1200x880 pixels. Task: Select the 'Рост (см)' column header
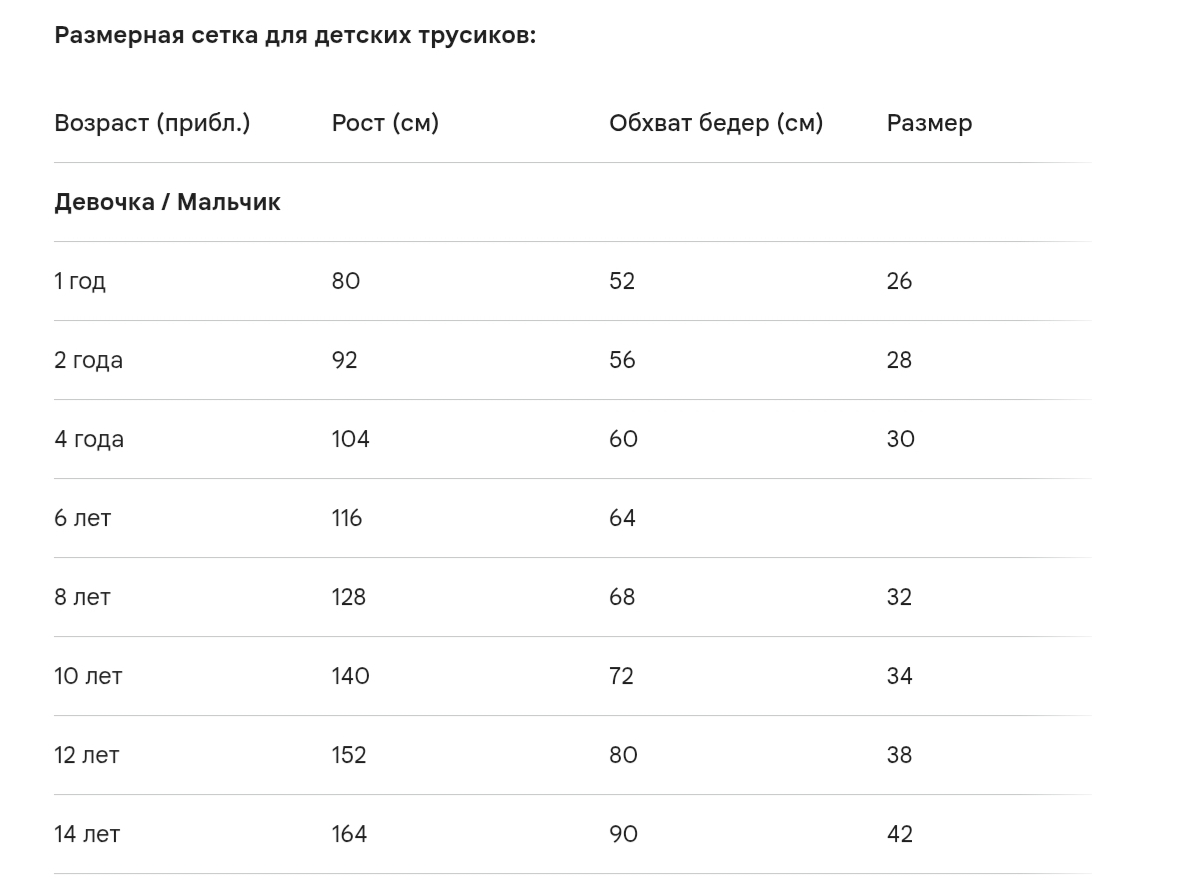click(x=385, y=123)
